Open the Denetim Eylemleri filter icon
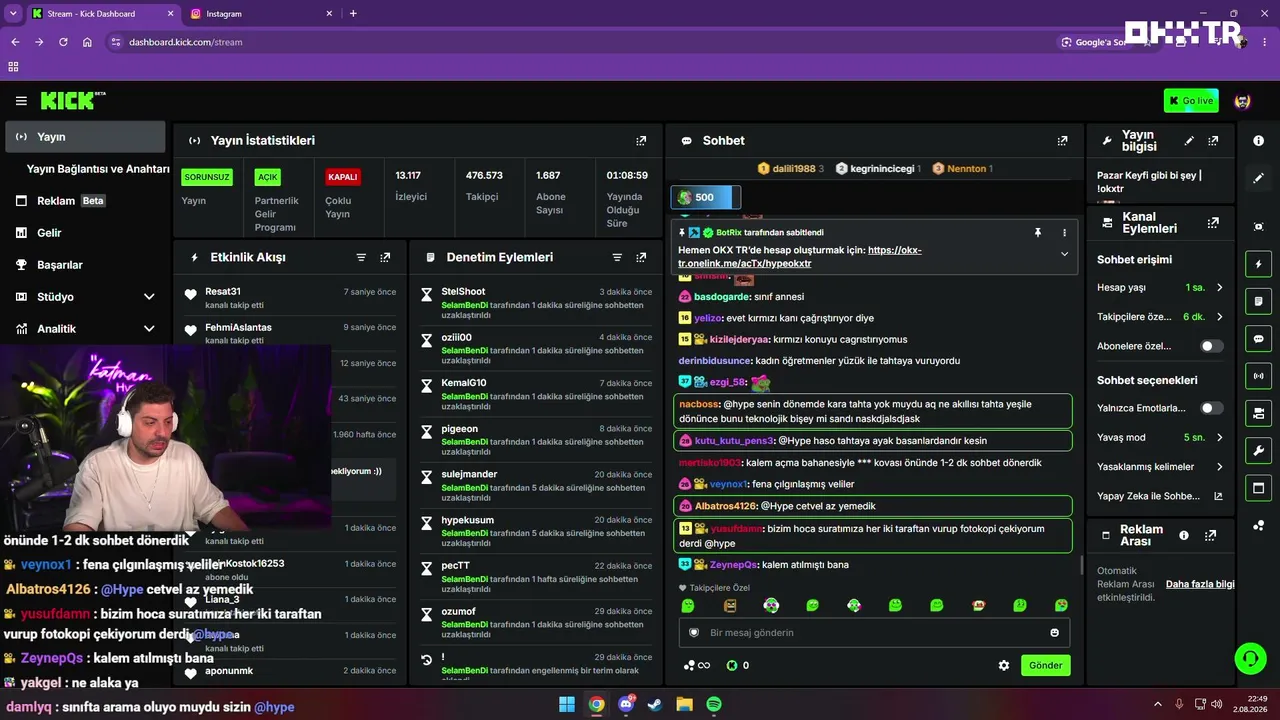1280x720 pixels. pyautogui.click(x=617, y=257)
